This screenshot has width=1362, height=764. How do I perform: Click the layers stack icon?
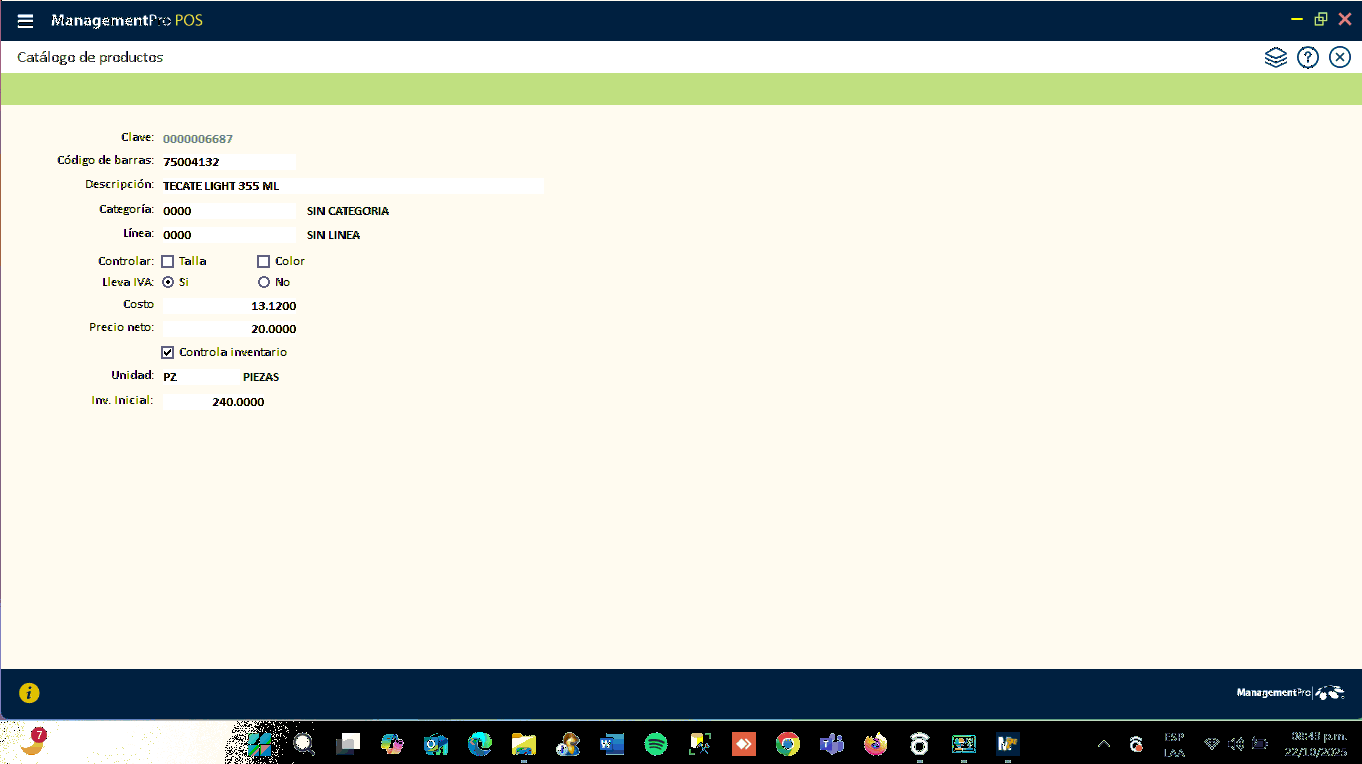coord(1275,57)
